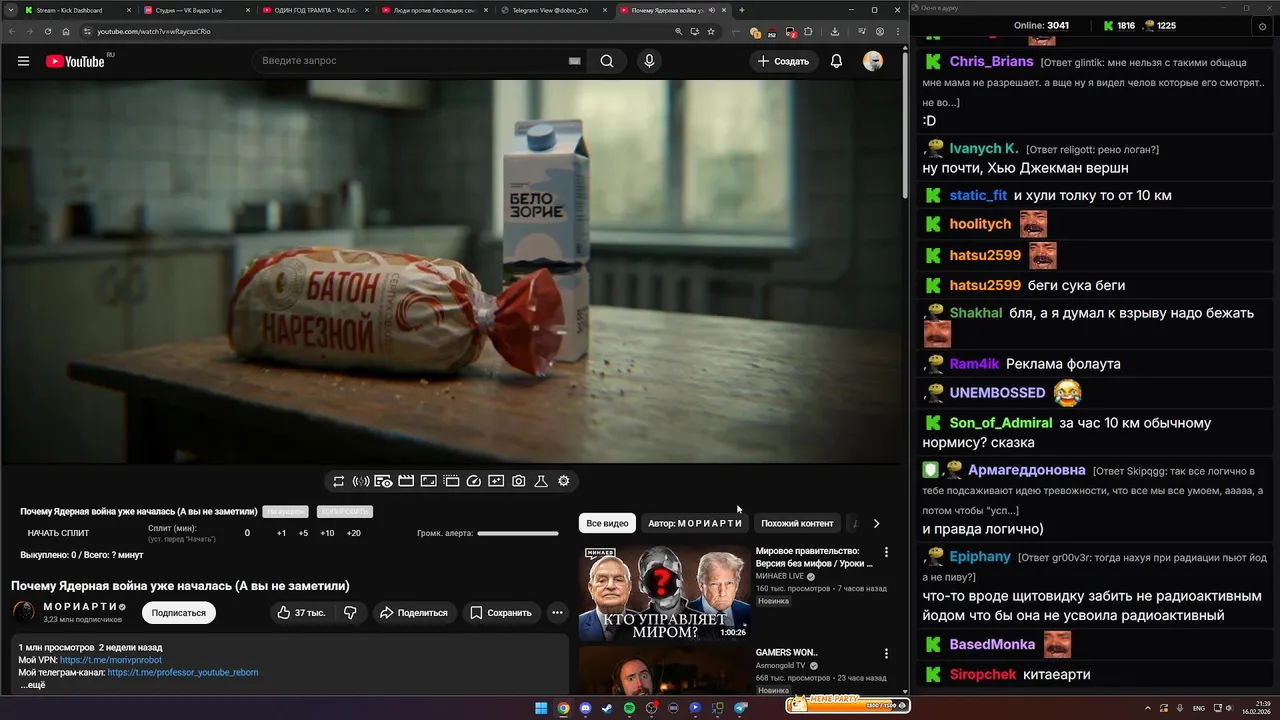1280x720 pixels.
Task: Open the t.me/moriypnrobot VPN link
Action: point(110,660)
